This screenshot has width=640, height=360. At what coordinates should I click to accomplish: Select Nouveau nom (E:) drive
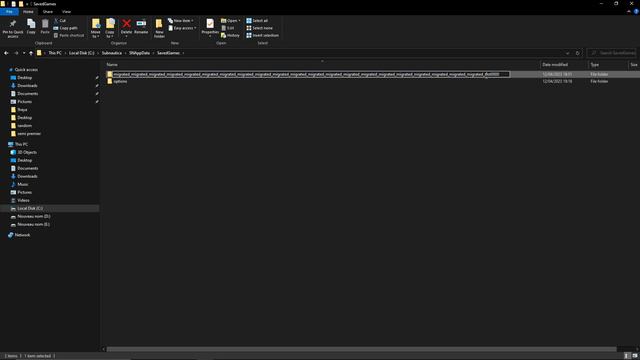[x=33, y=224]
